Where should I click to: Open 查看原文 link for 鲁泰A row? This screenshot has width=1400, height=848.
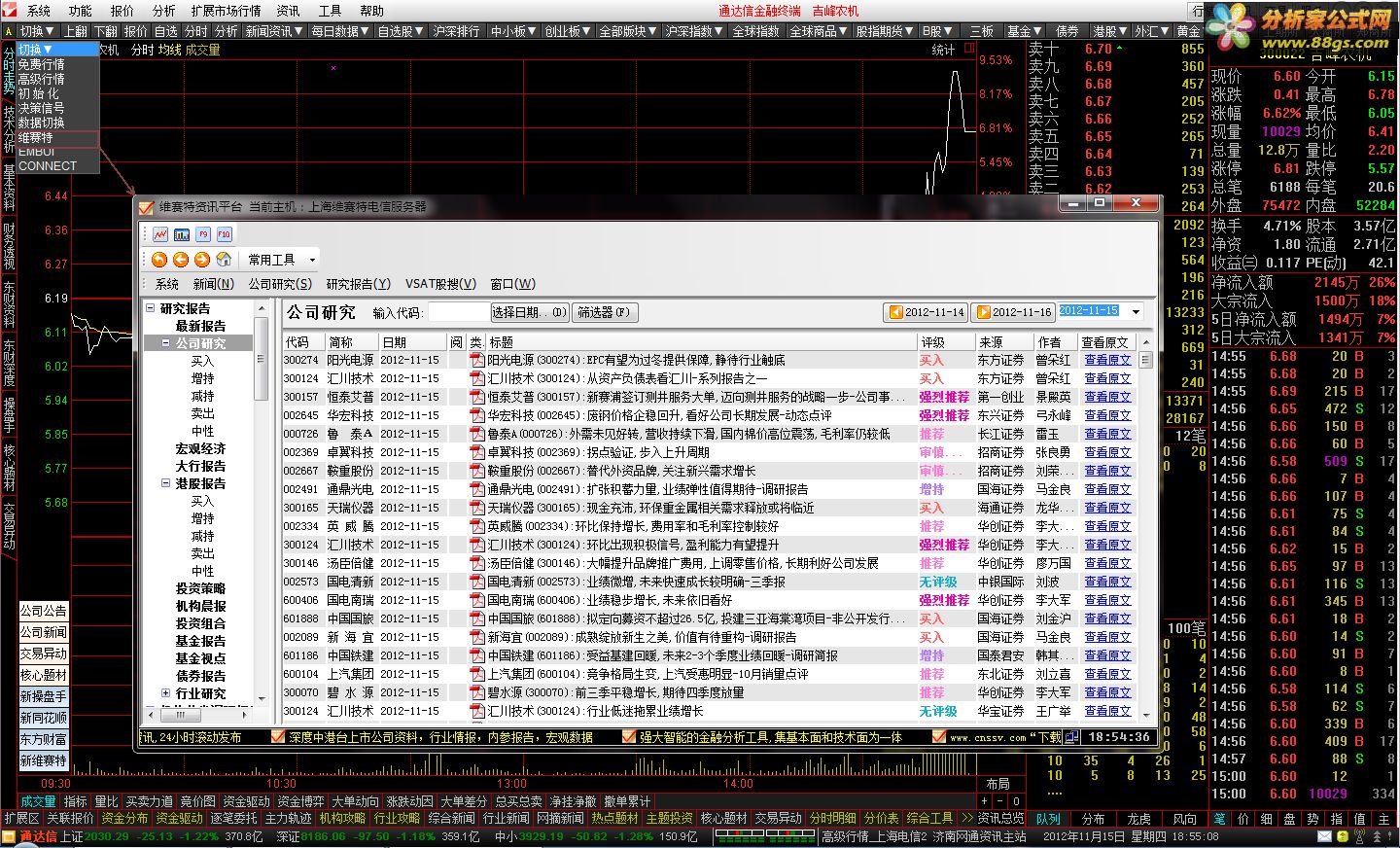(x=1107, y=434)
